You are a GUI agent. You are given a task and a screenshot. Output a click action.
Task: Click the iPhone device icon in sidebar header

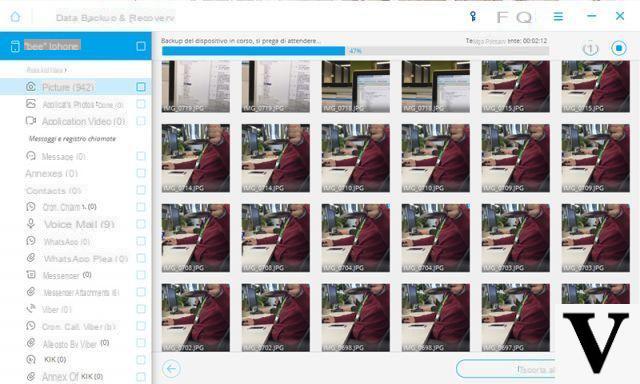click(15, 46)
